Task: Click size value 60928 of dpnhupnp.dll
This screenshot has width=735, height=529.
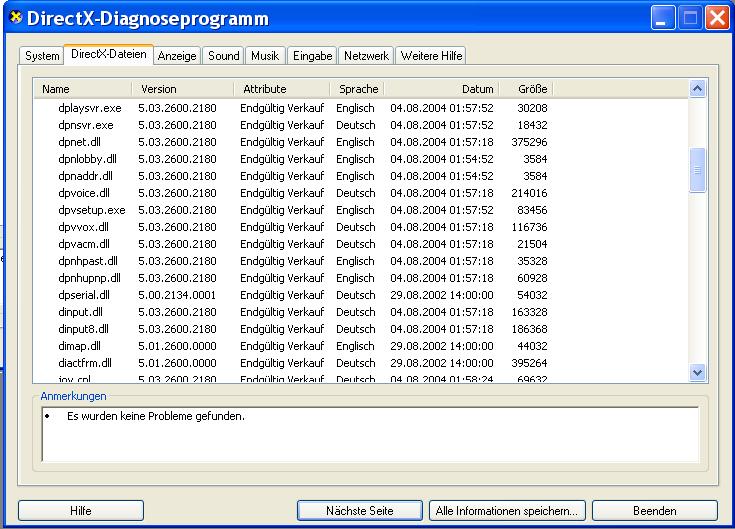Action: click(532, 278)
